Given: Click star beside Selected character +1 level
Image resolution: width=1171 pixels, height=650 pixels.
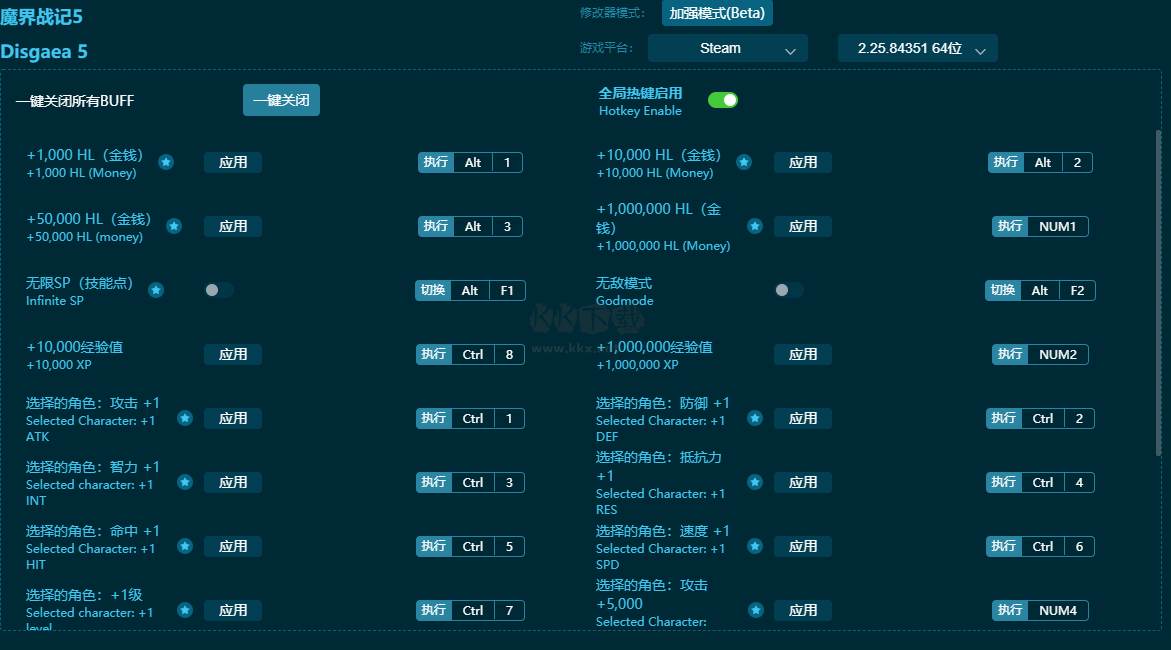Looking at the screenshot, I should pyautogui.click(x=185, y=610).
